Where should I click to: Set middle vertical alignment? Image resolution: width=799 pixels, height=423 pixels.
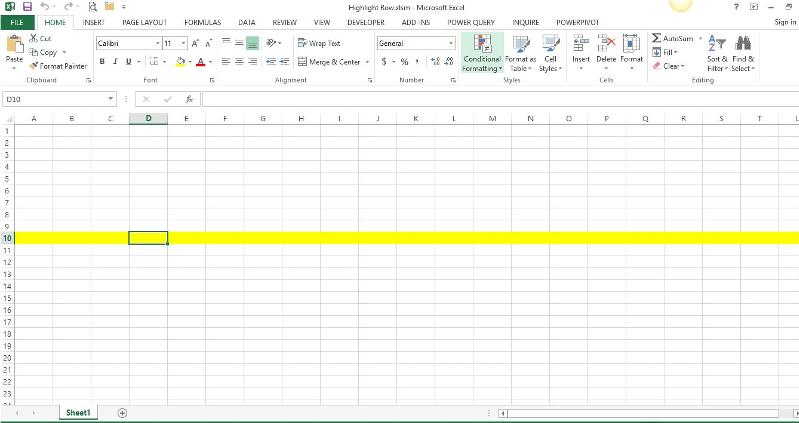coord(239,43)
